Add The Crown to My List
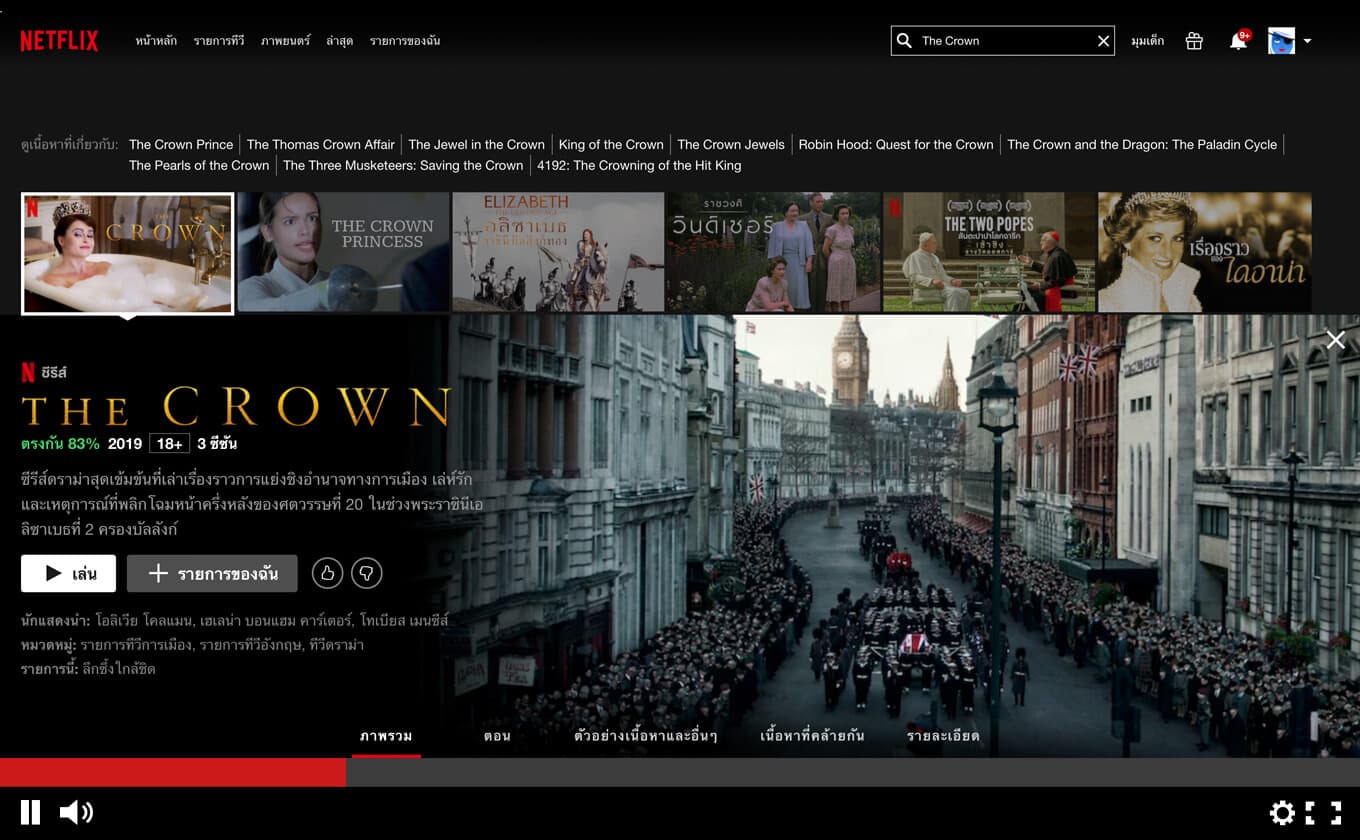Image resolution: width=1360 pixels, height=840 pixels. (212, 574)
